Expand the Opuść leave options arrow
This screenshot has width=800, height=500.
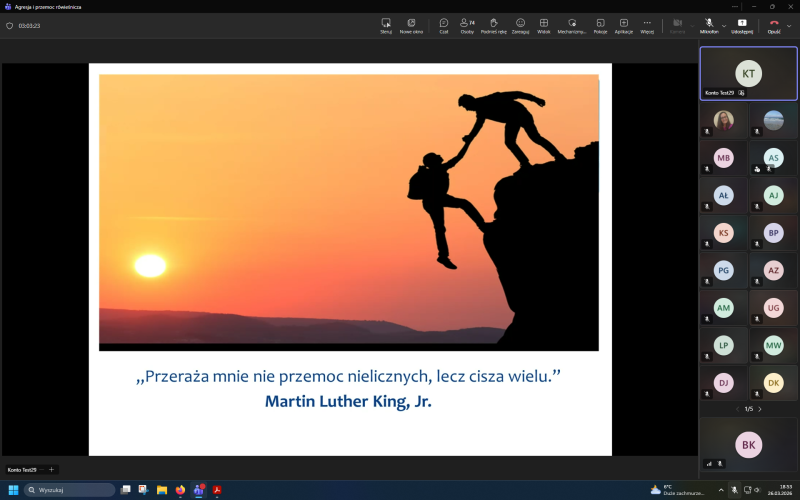pyautogui.click(x=789, y=25)
